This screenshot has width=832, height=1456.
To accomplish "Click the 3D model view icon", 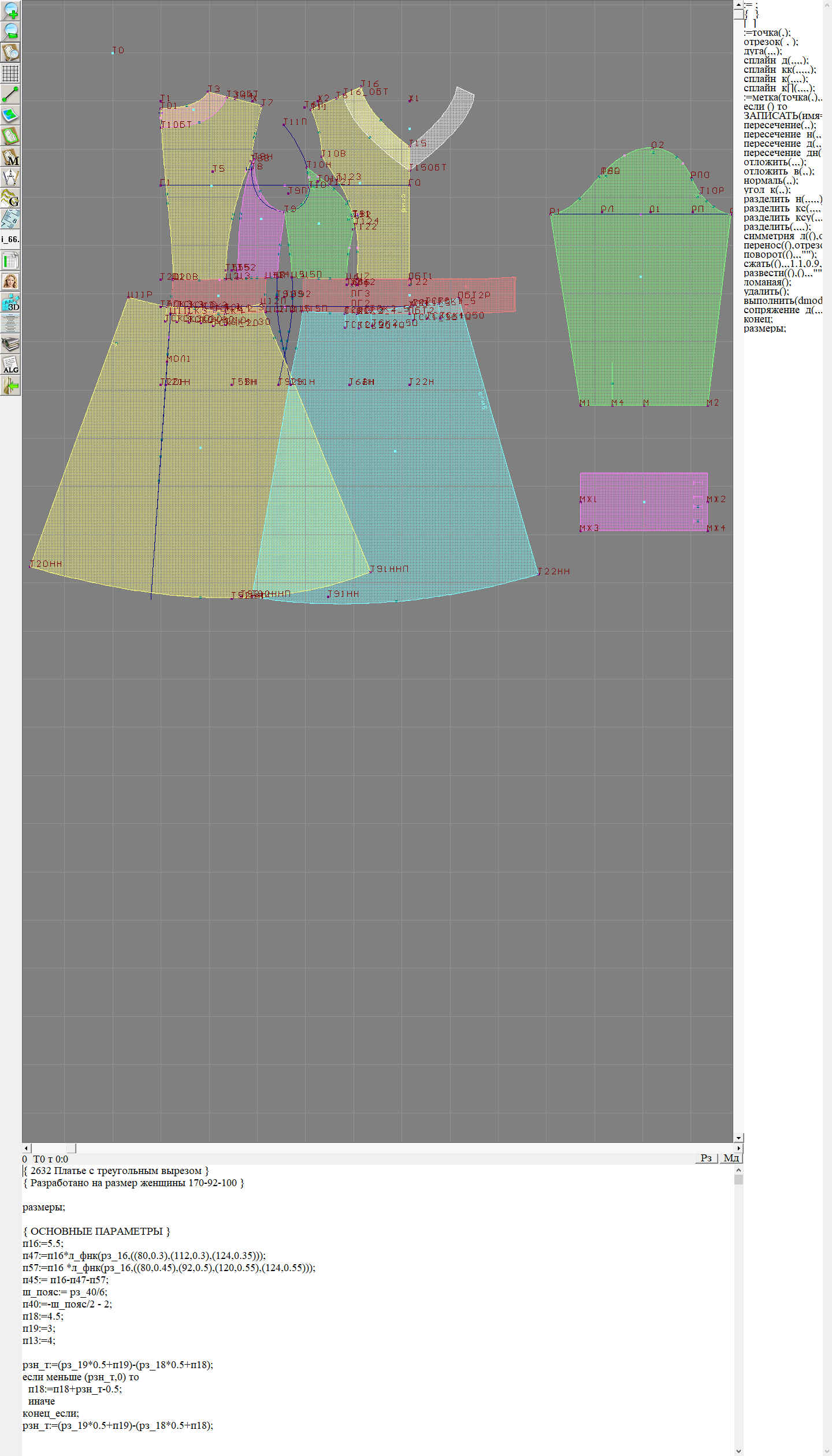I will [10, 303].
